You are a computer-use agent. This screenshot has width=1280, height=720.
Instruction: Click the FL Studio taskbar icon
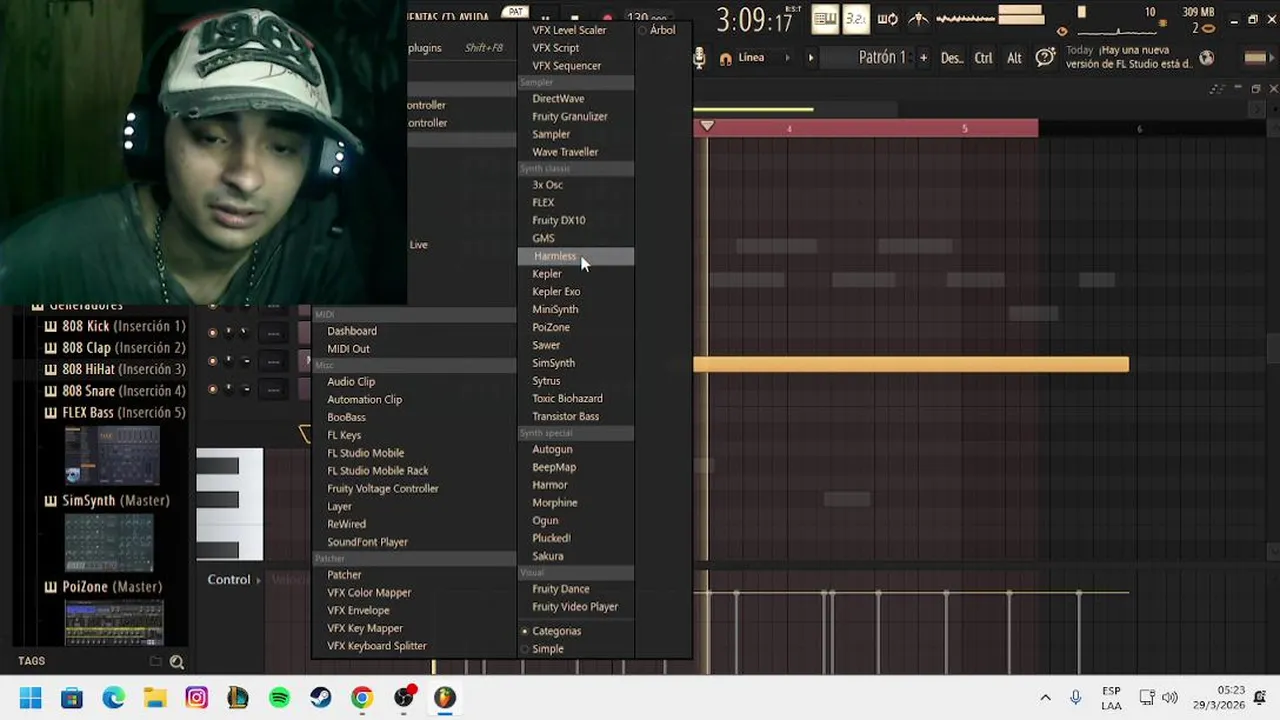click(x=445, y=698)
